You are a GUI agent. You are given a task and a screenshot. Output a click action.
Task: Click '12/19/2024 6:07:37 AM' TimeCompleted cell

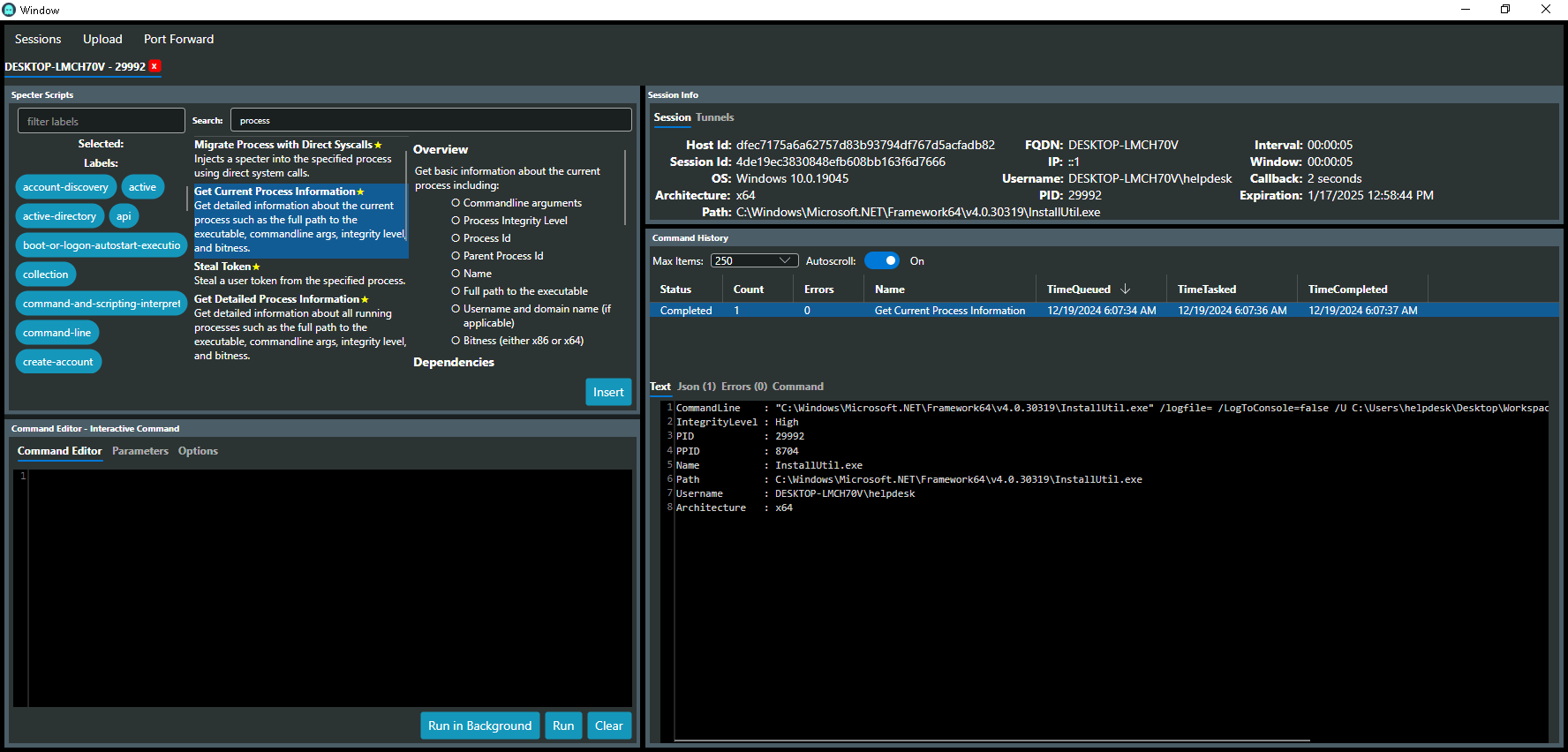point(1363,311)
